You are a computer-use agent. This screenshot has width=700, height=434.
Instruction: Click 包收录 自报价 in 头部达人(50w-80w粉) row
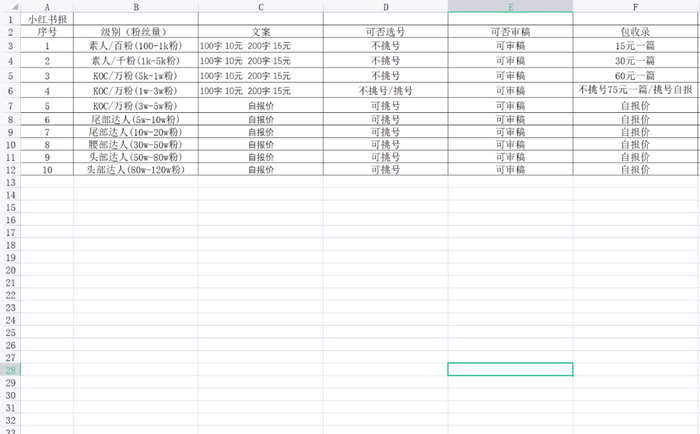[635, 157]
